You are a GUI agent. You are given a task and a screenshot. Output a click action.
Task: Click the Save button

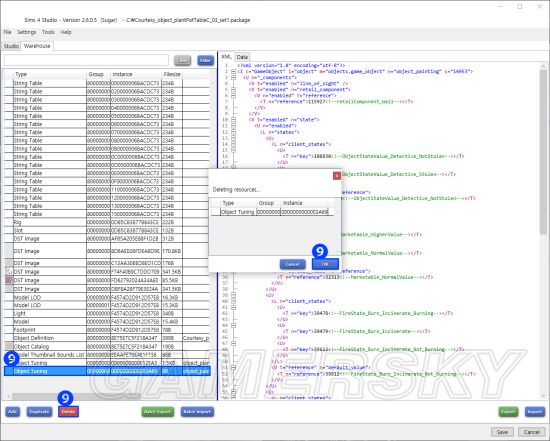(502, 432)
